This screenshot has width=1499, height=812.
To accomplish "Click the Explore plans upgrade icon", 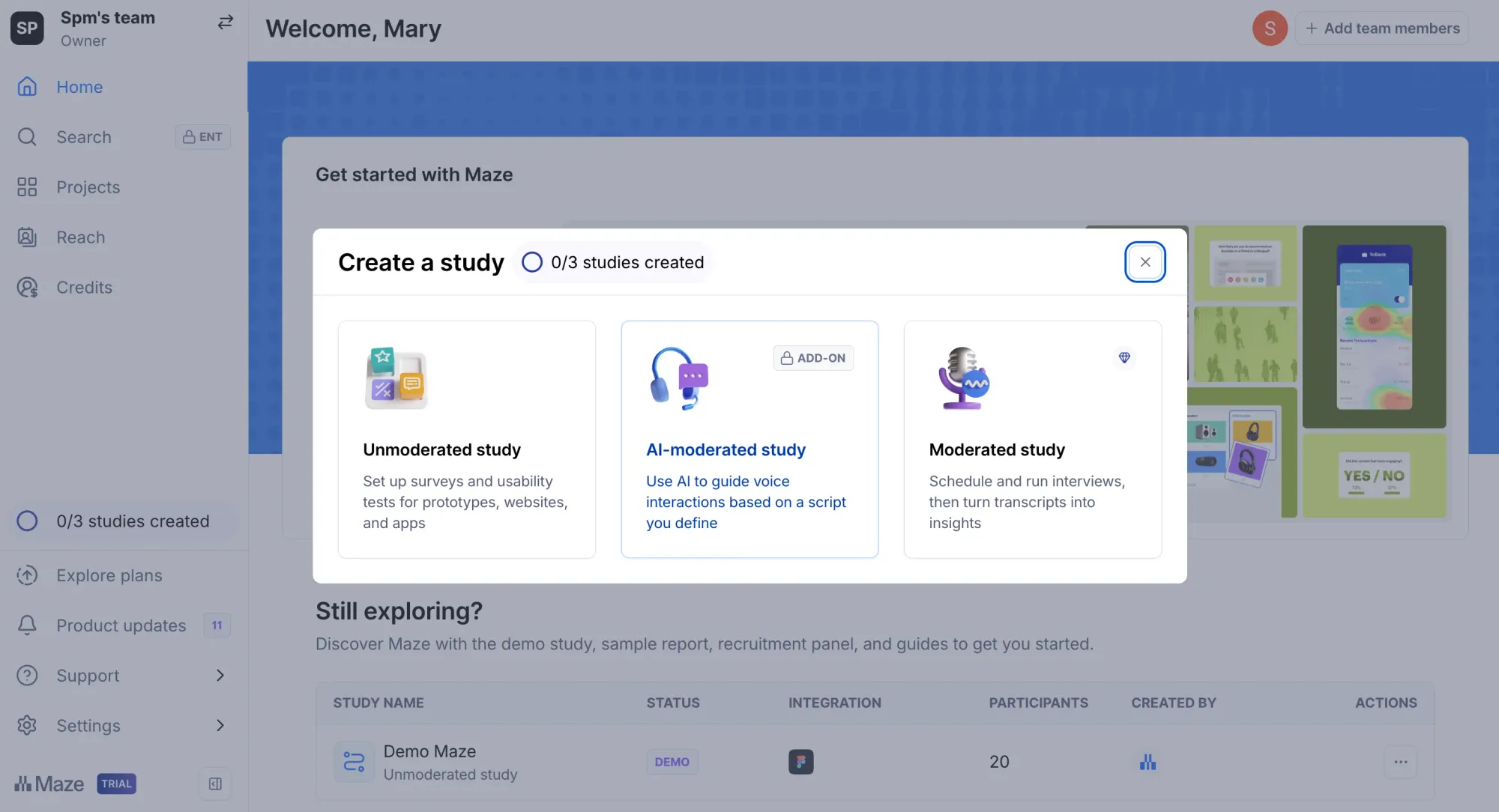I will [x=27, y=575].
